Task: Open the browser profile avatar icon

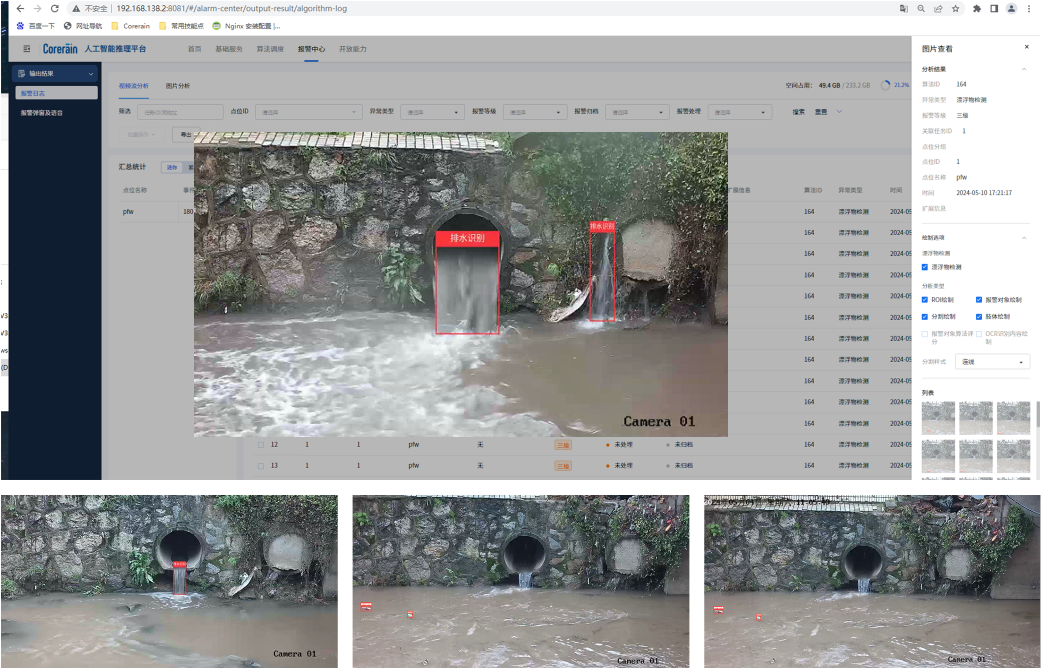Action: coord(1012,8)
